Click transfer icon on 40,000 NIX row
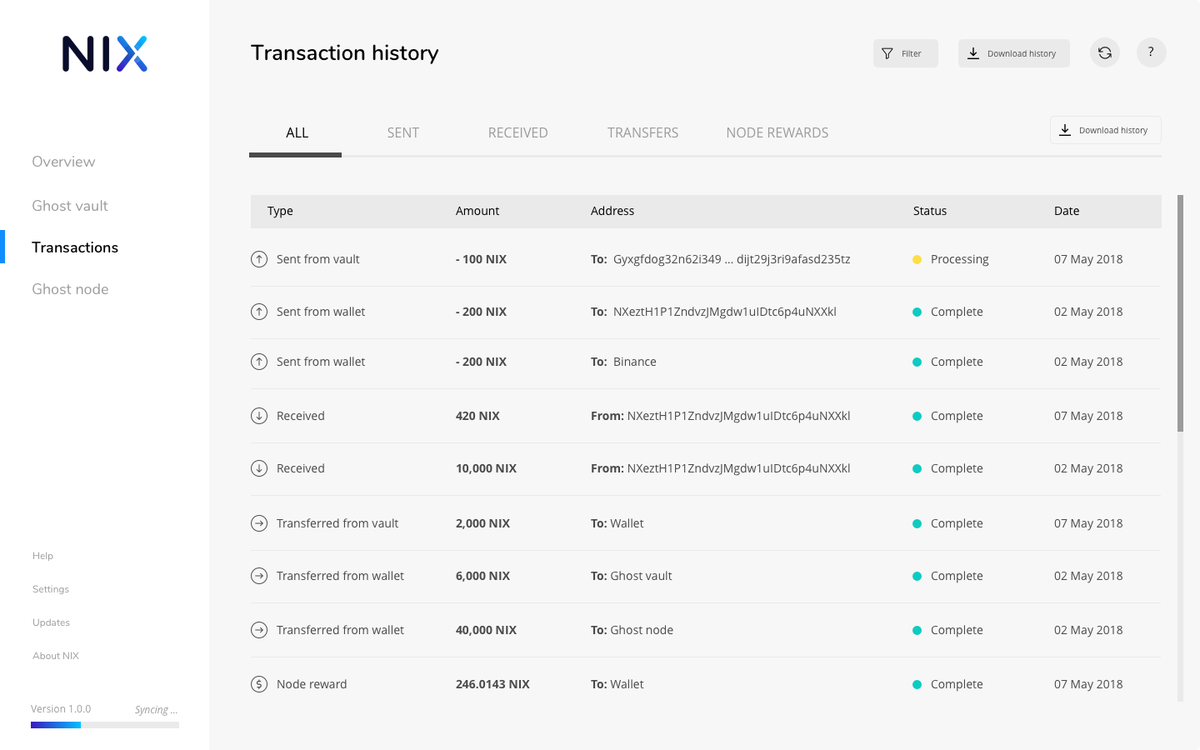Image resolution: width=1200 pixels, height=750 pixels. (x=258, y=630)
